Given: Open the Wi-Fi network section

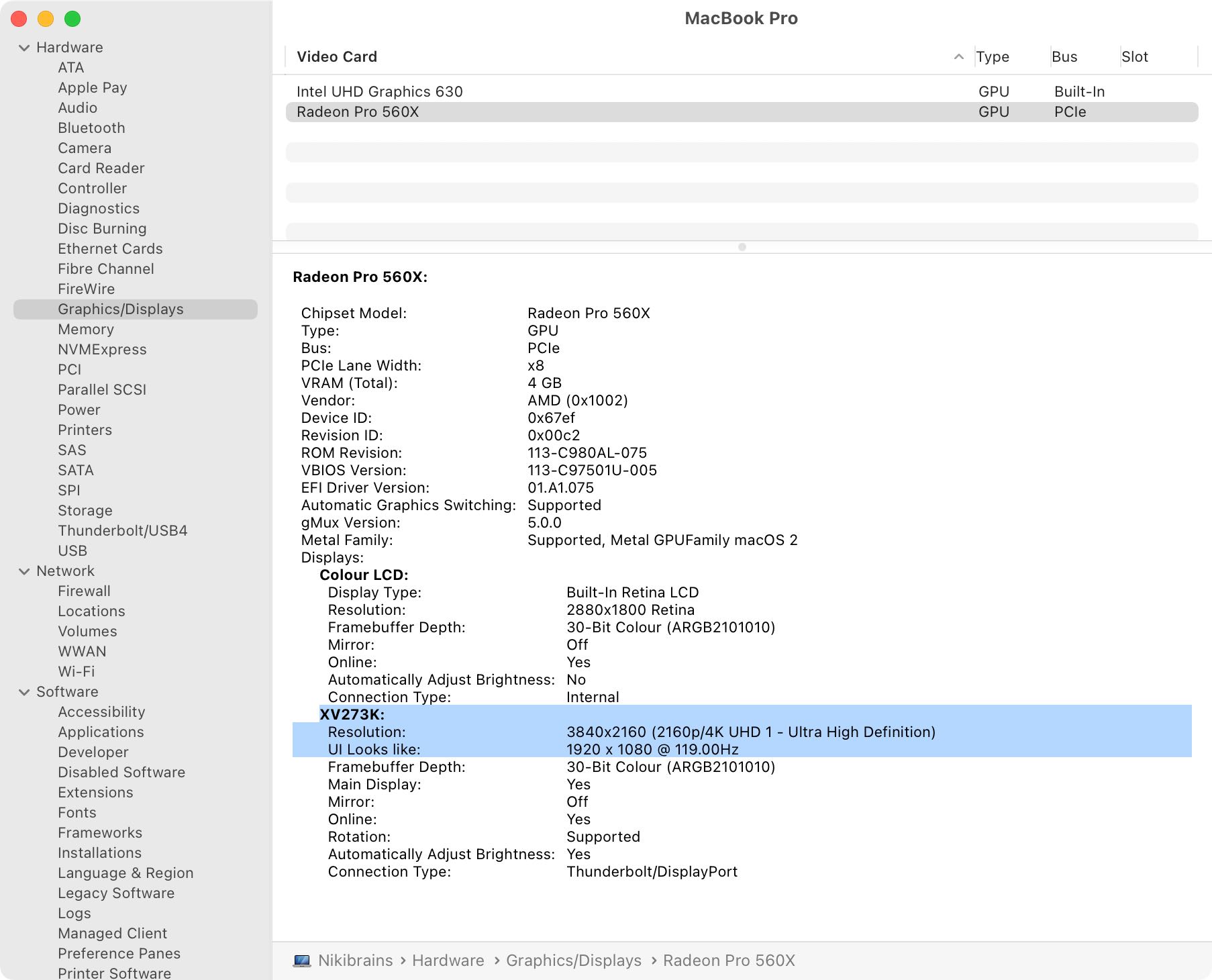Looking at the screenshot, I should point(75,671).
